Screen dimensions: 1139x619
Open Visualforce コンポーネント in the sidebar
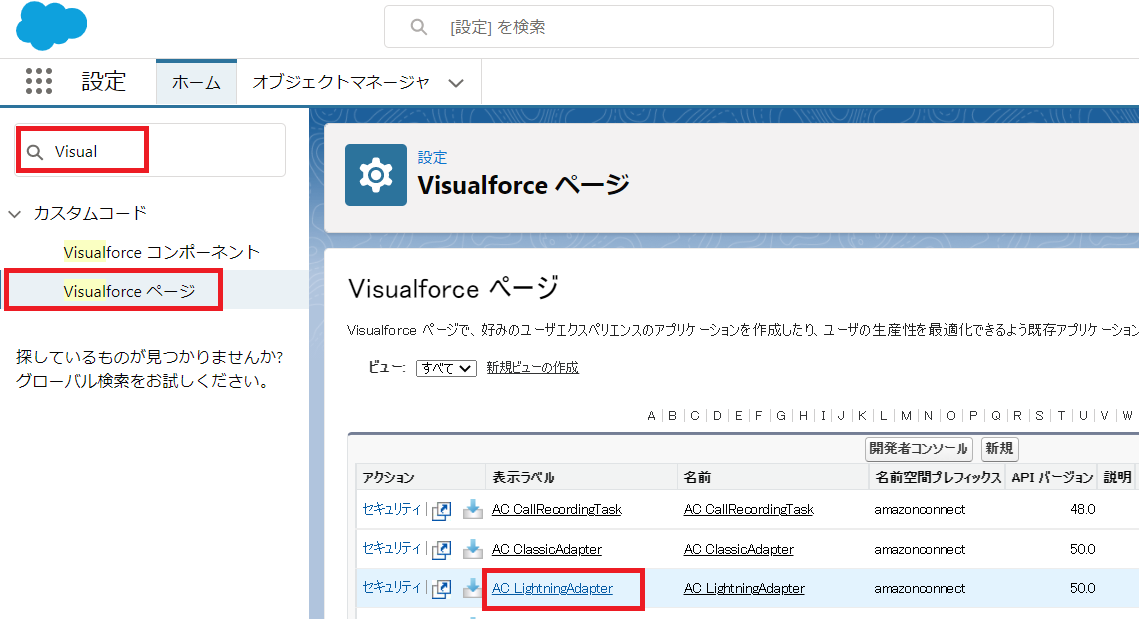pyautogui.click(x=161, y=252)
